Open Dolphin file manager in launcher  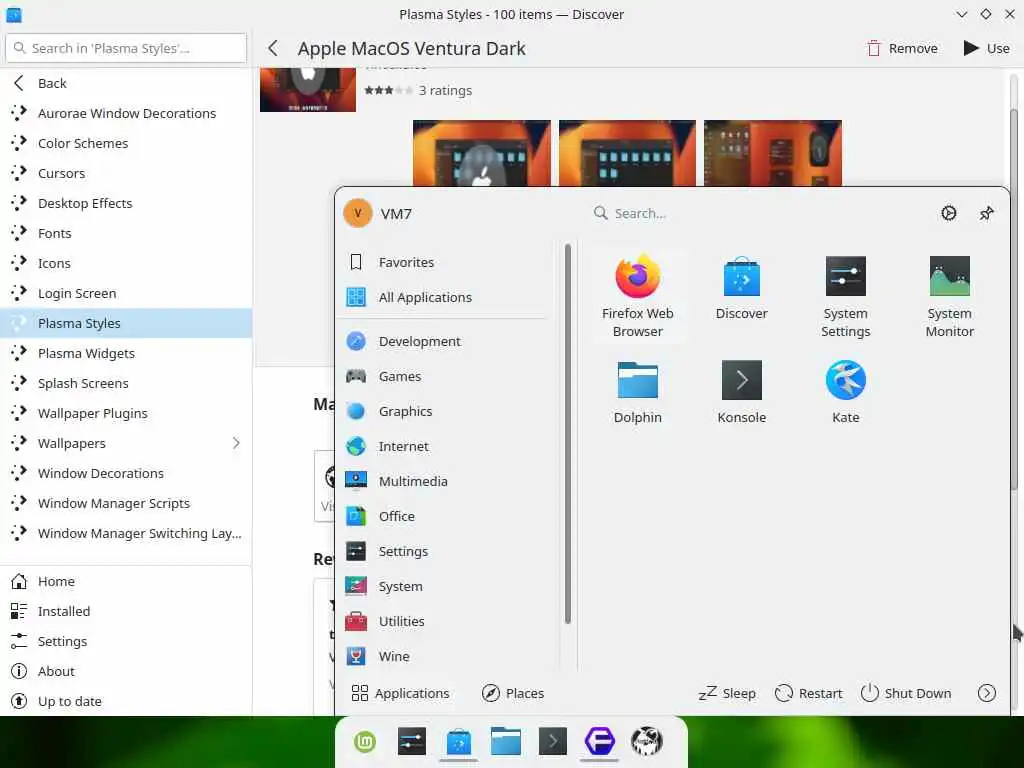click(x=637, y=392)
